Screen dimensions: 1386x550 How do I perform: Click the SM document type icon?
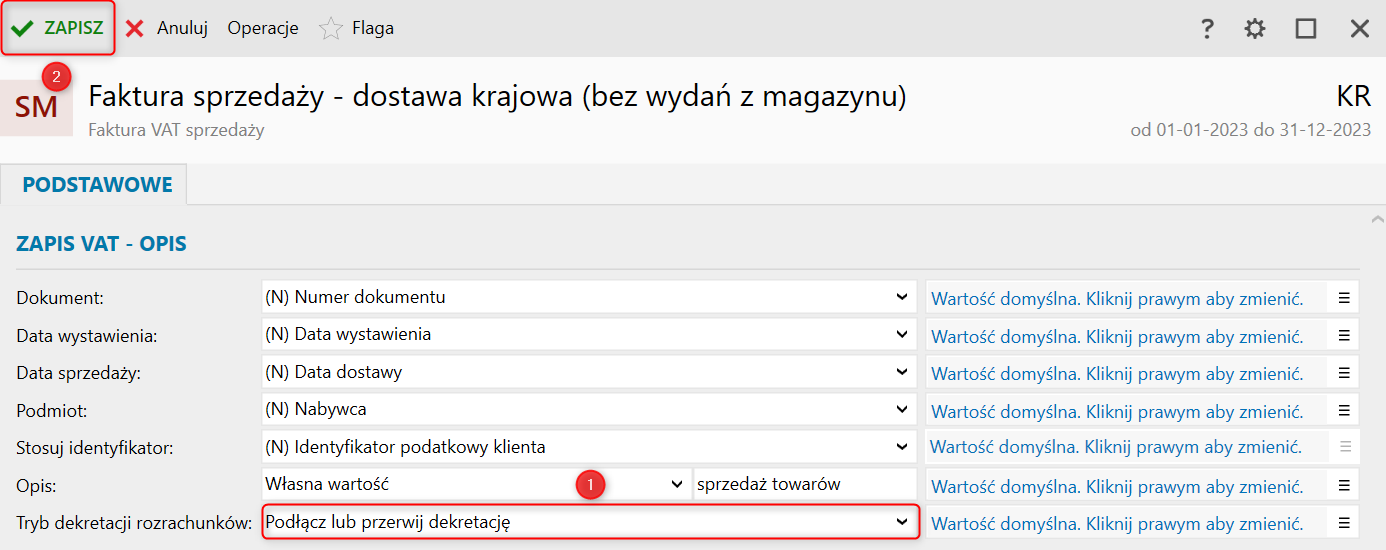(x=37, y=106)
